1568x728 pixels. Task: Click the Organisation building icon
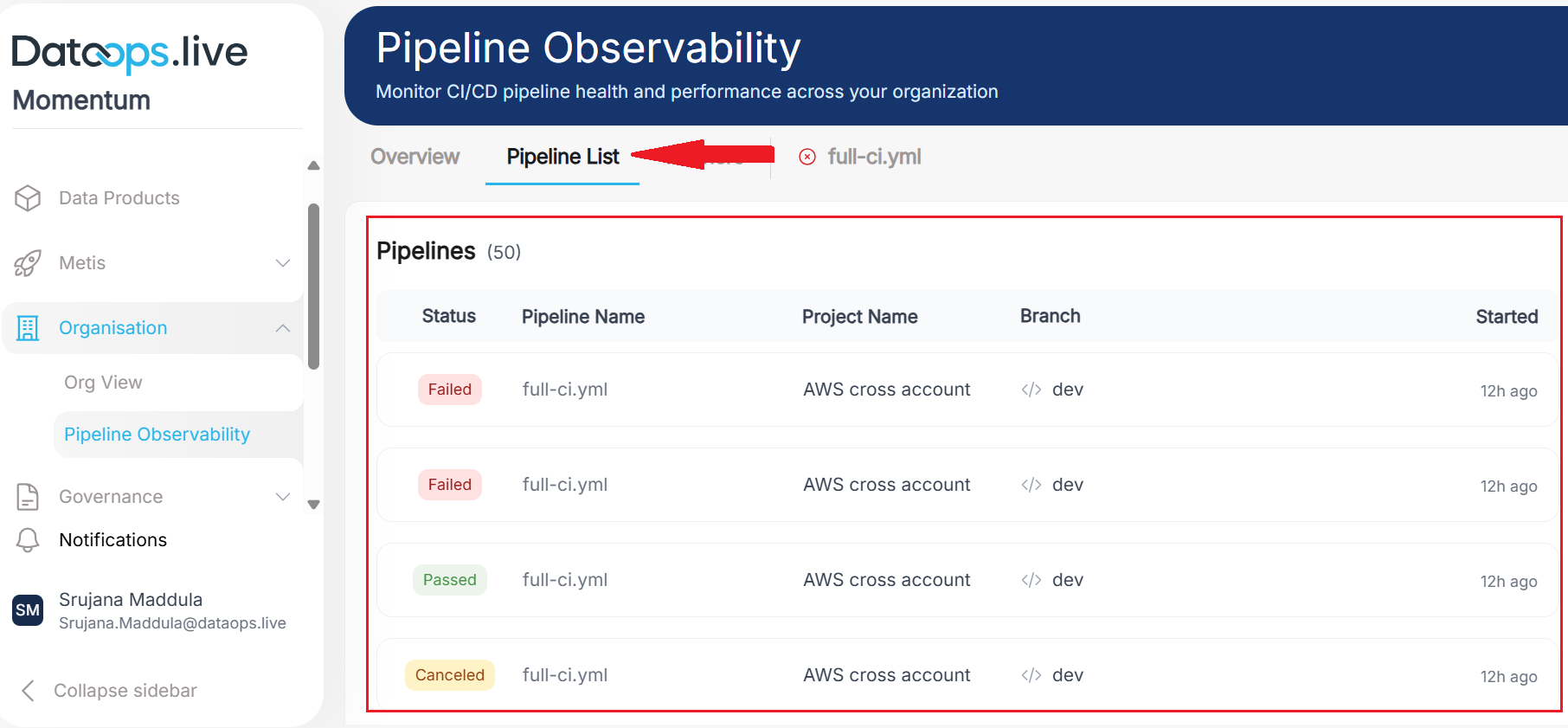[x=28, y=328]
